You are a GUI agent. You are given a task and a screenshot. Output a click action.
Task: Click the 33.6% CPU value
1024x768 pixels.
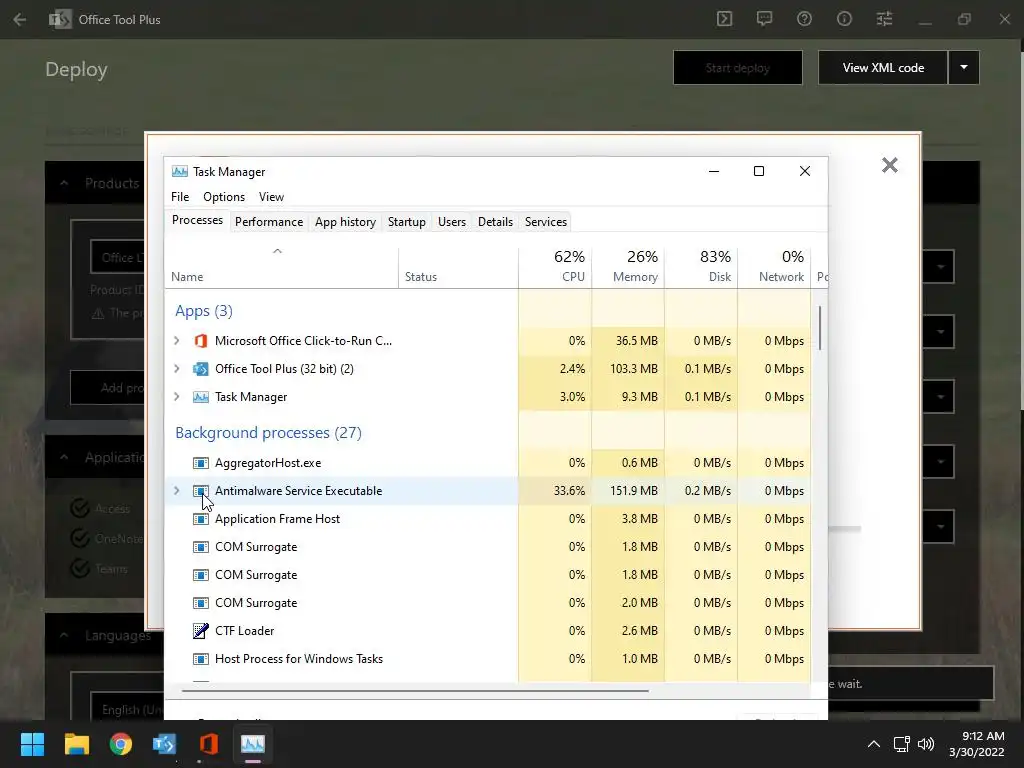click(x=569, y=491)
